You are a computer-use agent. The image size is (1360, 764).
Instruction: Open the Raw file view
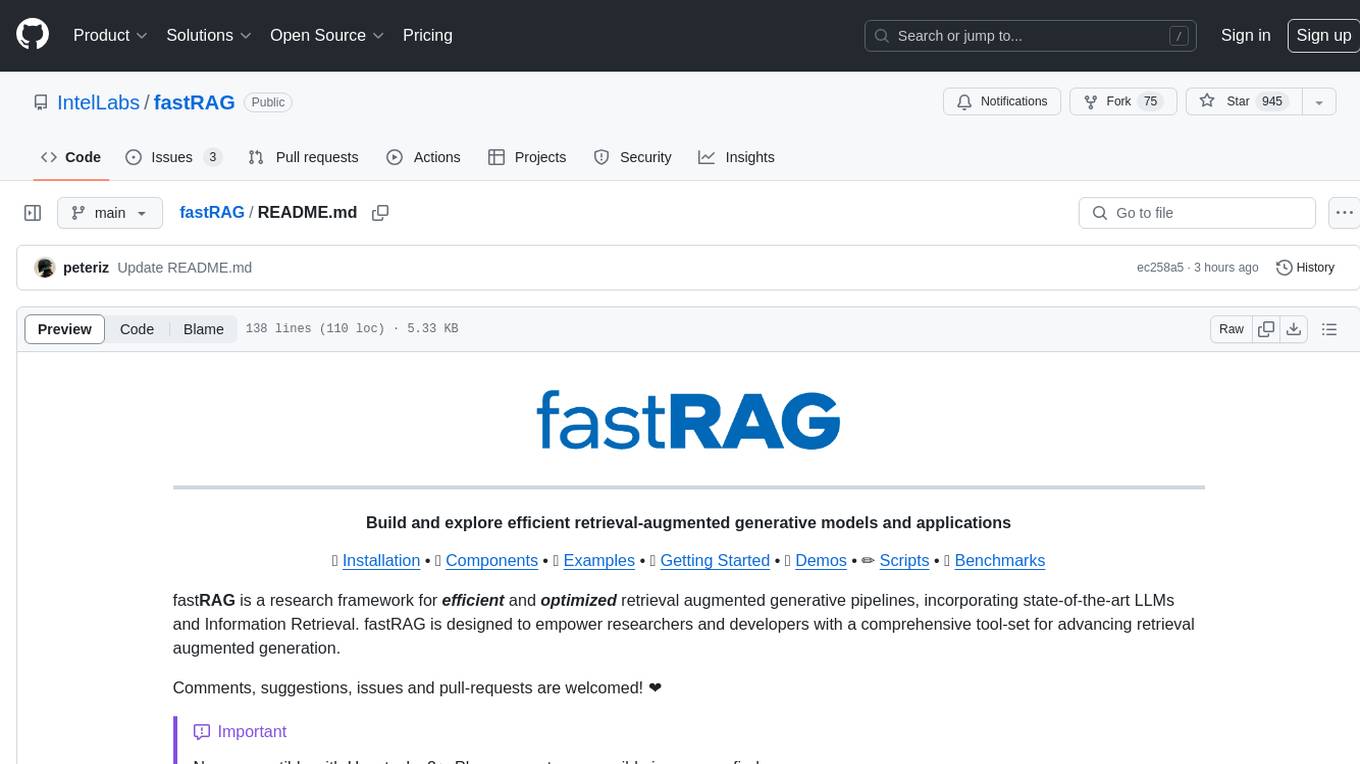click(1231, 329)
